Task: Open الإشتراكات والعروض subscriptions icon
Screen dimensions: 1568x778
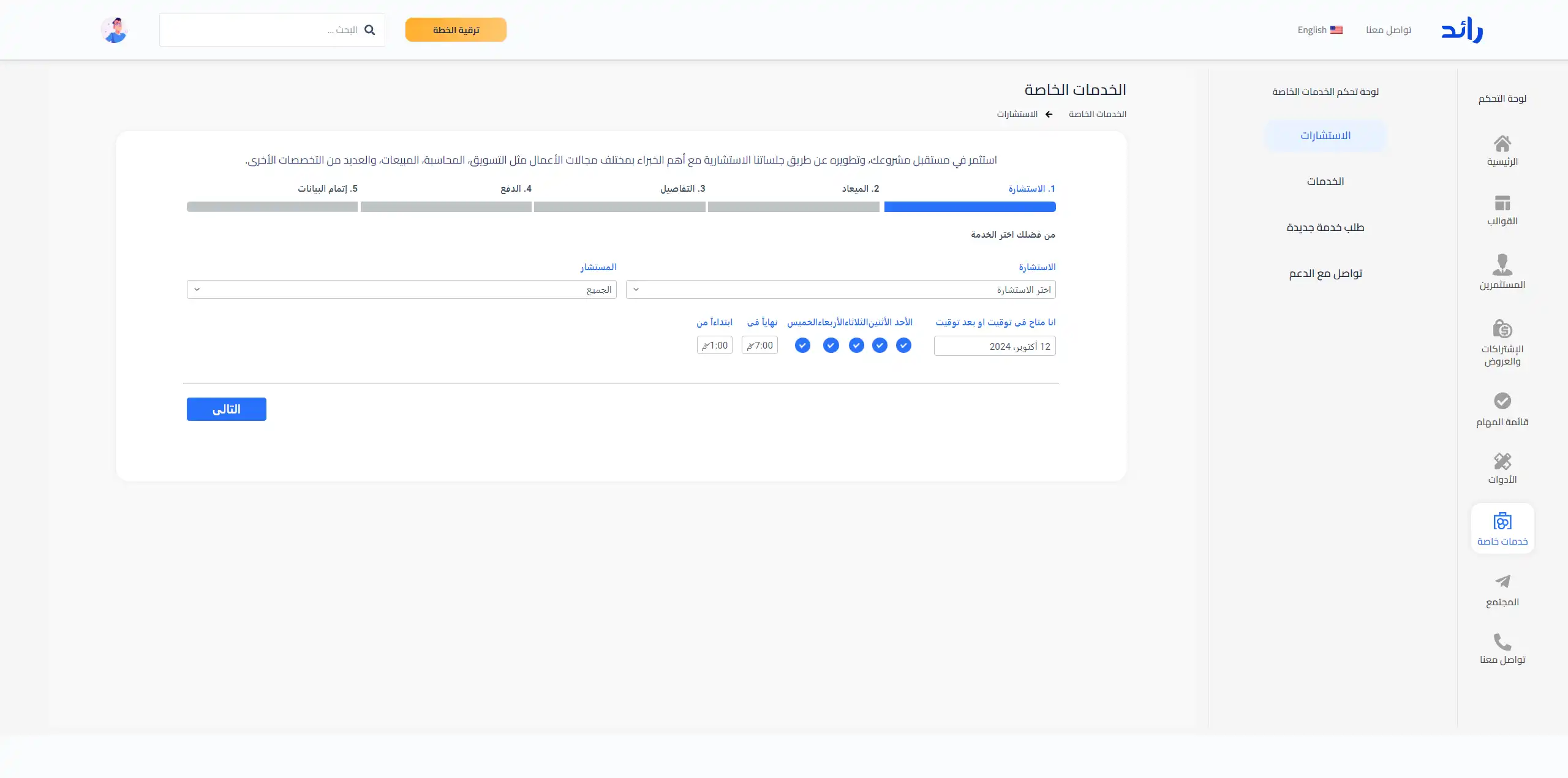Action: tap(1502, 329)
